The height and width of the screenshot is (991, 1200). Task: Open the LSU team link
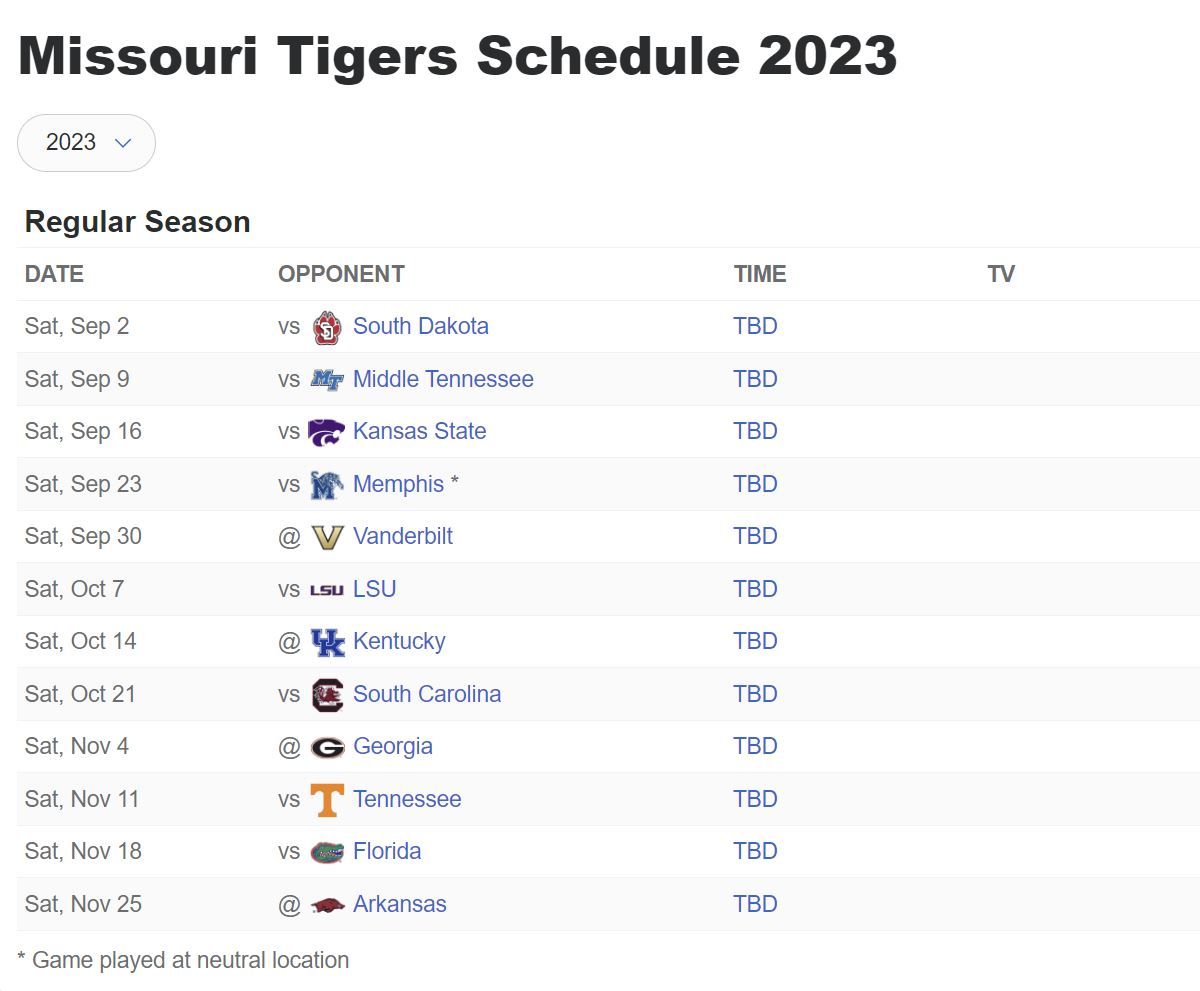[374, 589]
